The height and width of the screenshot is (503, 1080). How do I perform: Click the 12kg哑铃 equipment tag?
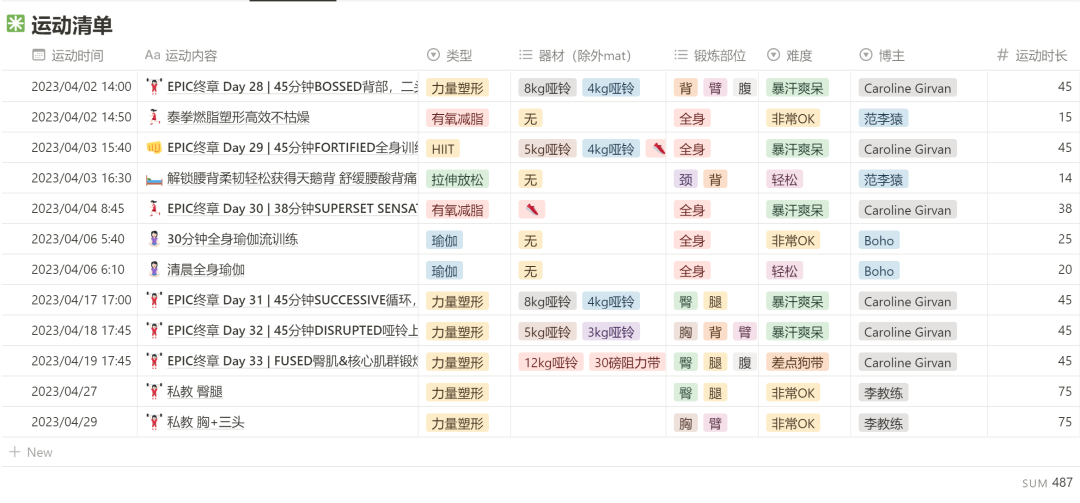(x=551, y=362)
